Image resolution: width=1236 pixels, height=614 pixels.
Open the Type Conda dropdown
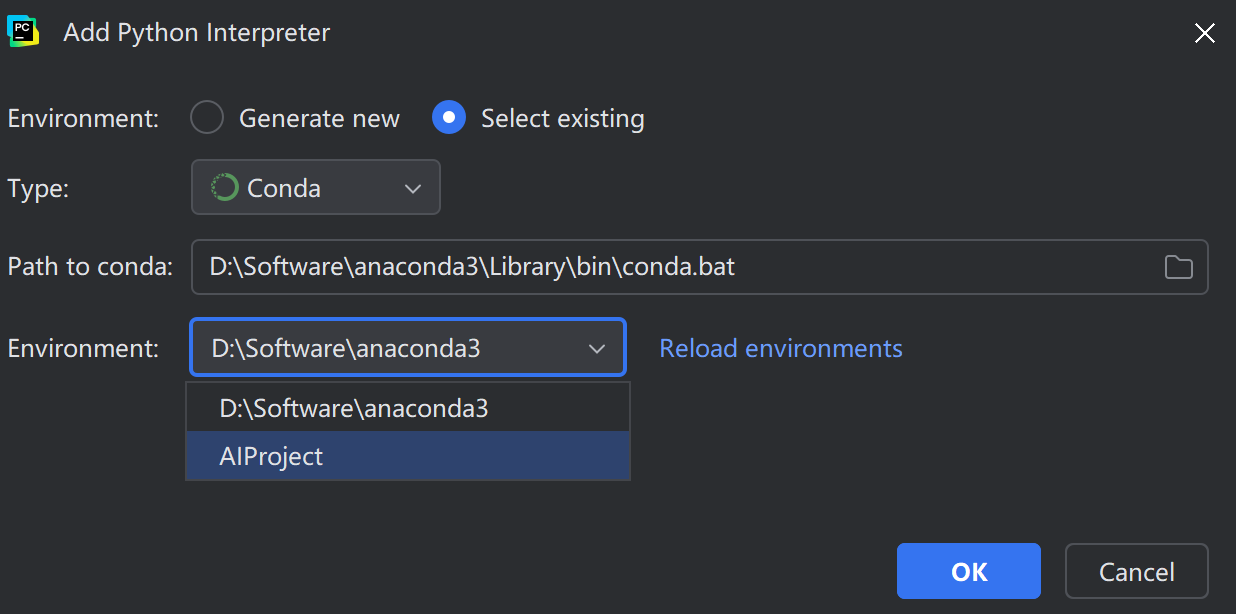tap(316, 188)
